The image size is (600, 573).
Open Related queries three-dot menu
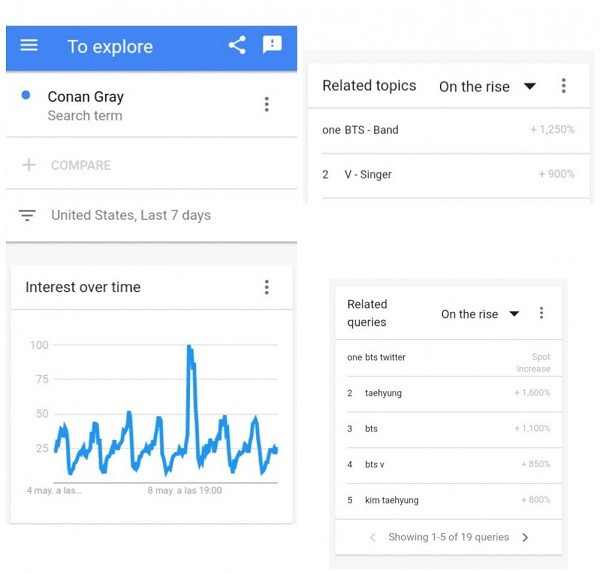(541, 313)
